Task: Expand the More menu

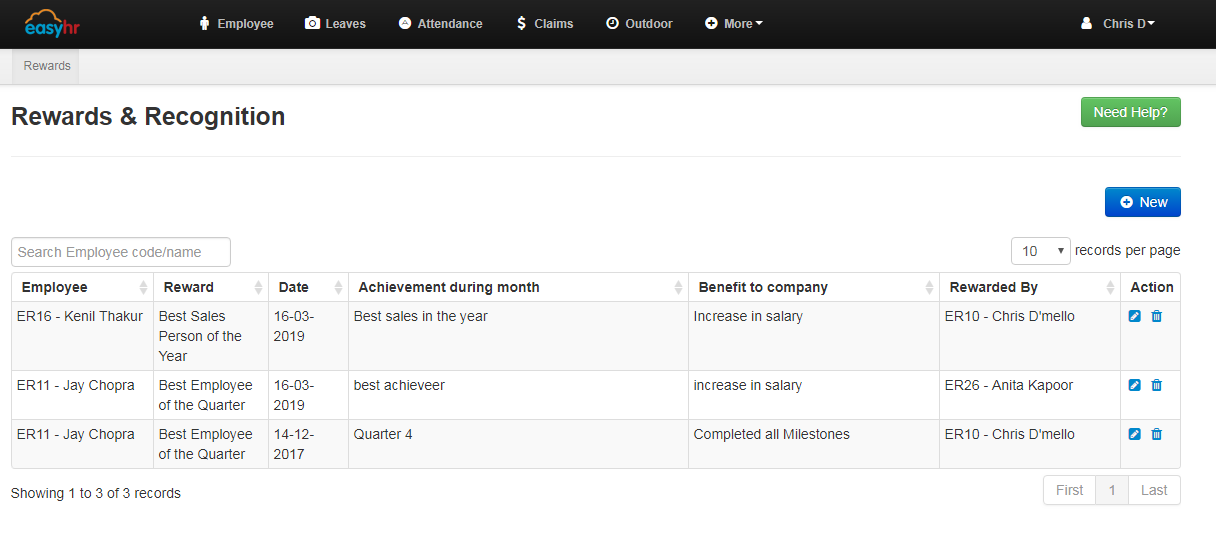Action: [734, 23]
